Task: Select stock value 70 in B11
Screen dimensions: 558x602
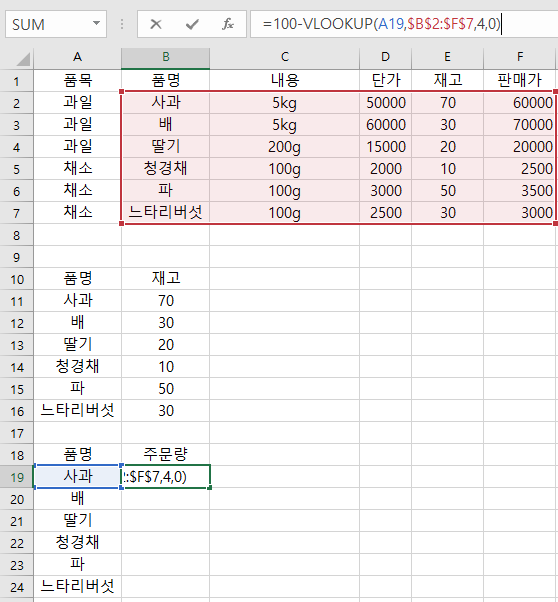Action: point(166,301)
